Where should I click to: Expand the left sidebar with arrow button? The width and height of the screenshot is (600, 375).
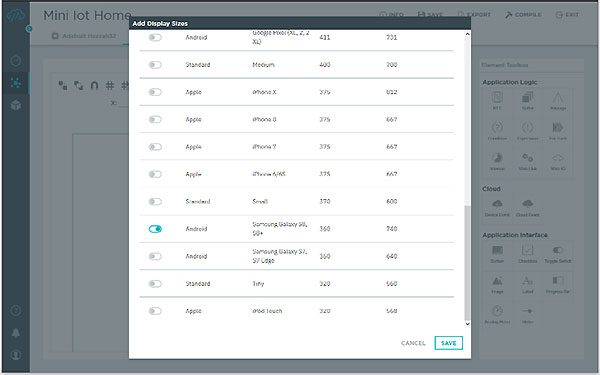(x=29, y=29)
